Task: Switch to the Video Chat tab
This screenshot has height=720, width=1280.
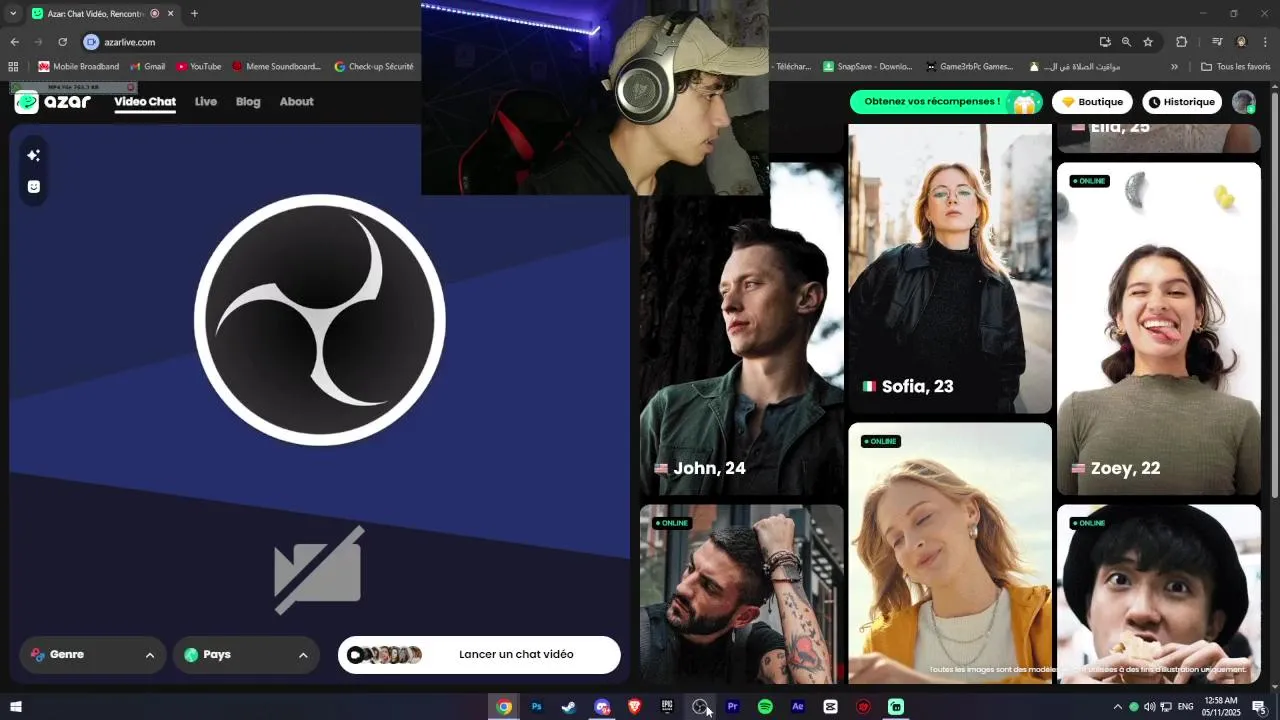Action: pyautogui.click(x=145, y=102)
